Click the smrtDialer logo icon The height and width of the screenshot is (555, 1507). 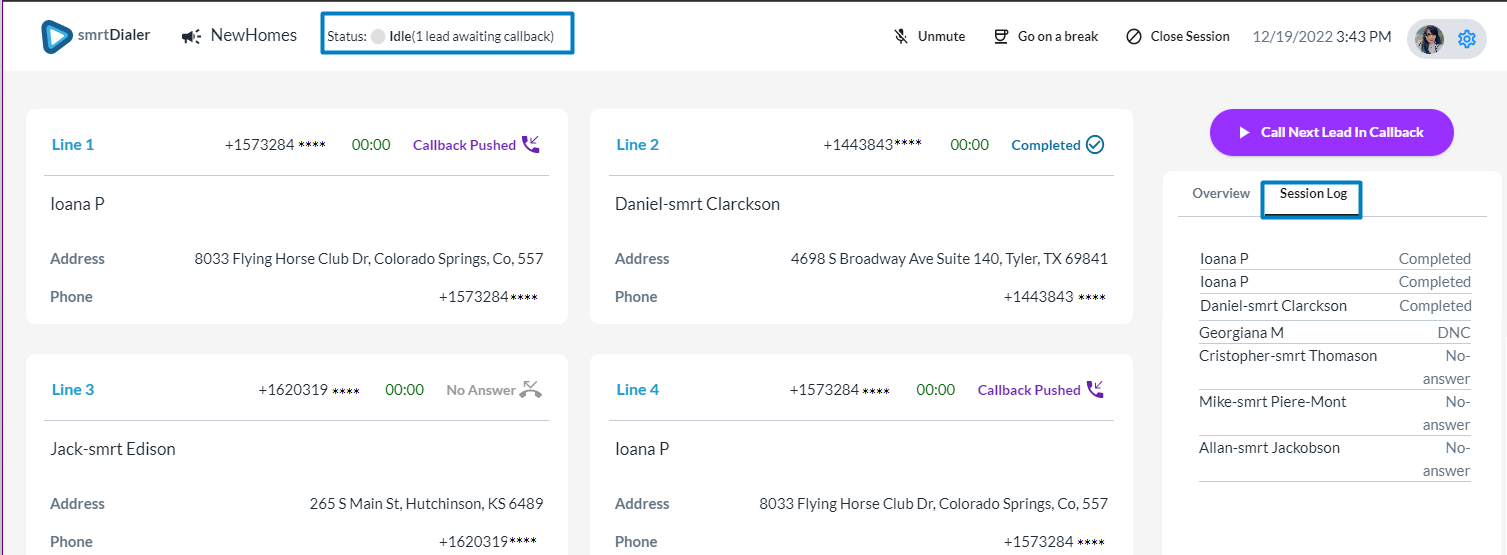pyautogui.click(x=57, y=36)
